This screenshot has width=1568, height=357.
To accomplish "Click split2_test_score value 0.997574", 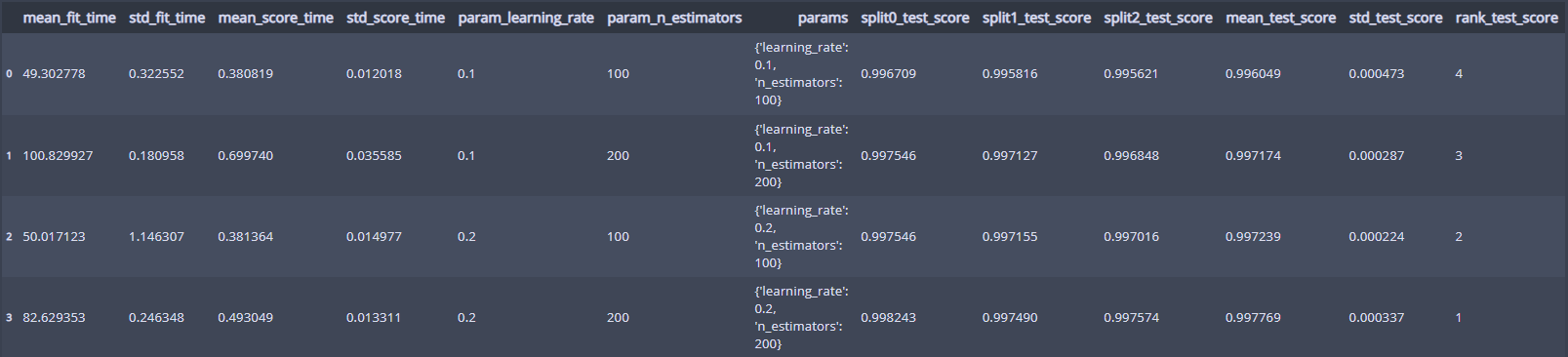I will tap(1132, 318).
